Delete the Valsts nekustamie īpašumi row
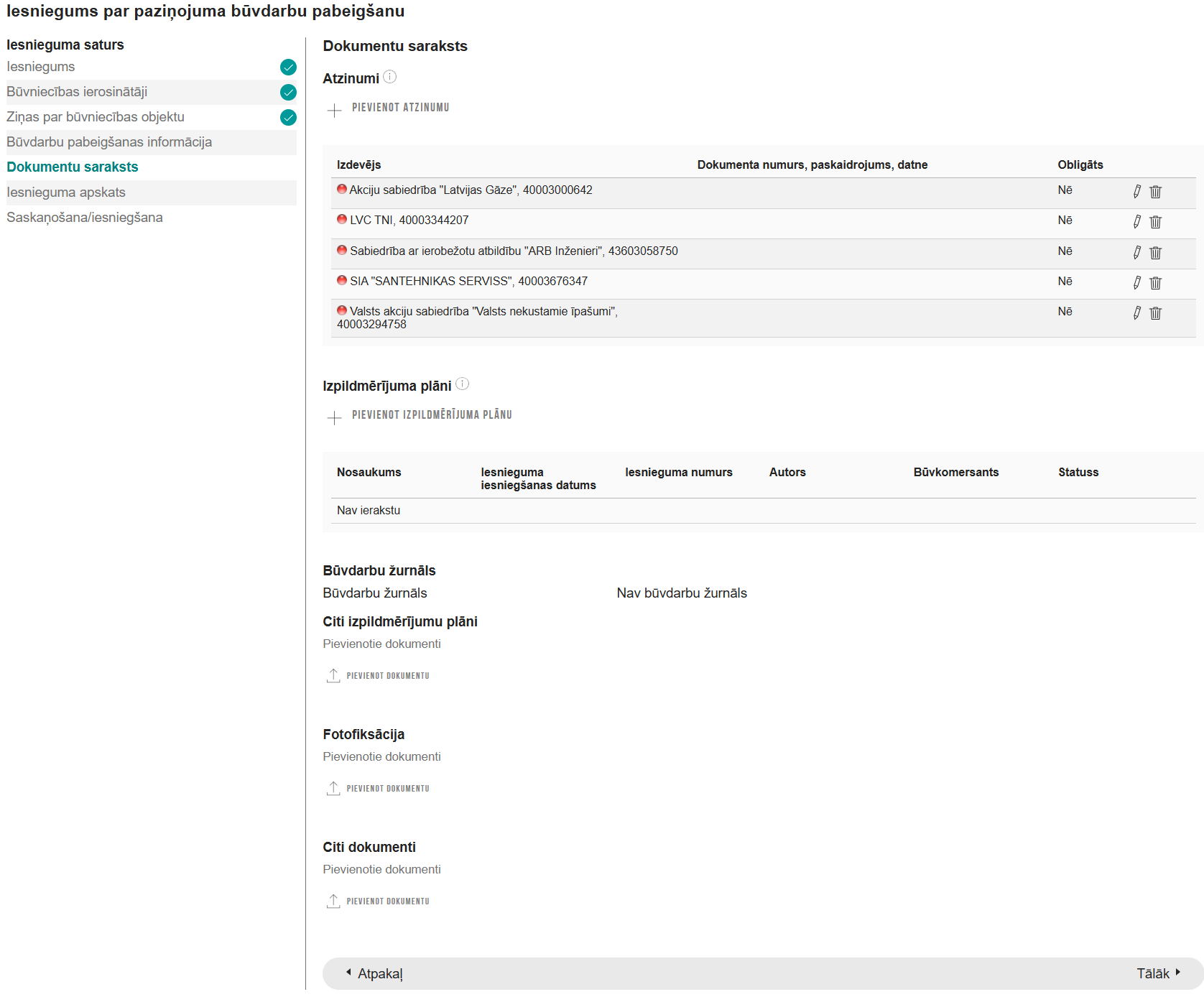The height and width of the screenshot is (997, 1204). pyautogui.click(x=1155, y=313)
